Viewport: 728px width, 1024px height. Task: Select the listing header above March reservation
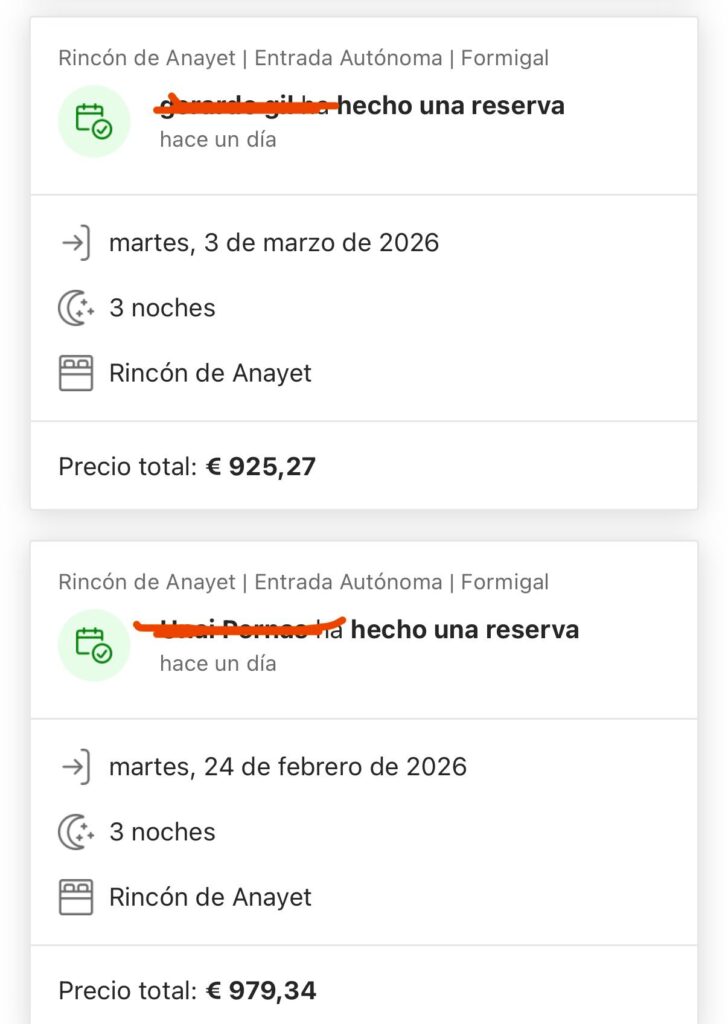pos(303,58)
